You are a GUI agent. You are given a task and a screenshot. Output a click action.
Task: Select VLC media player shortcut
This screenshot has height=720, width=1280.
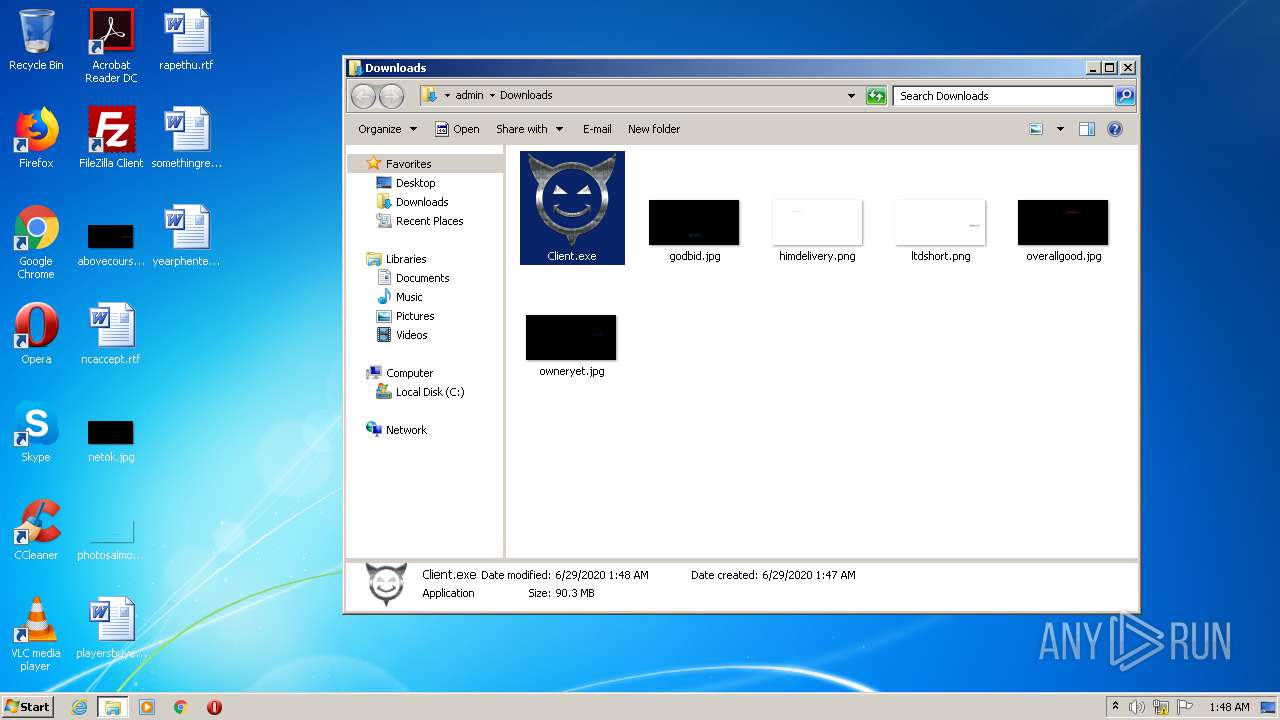36,634
